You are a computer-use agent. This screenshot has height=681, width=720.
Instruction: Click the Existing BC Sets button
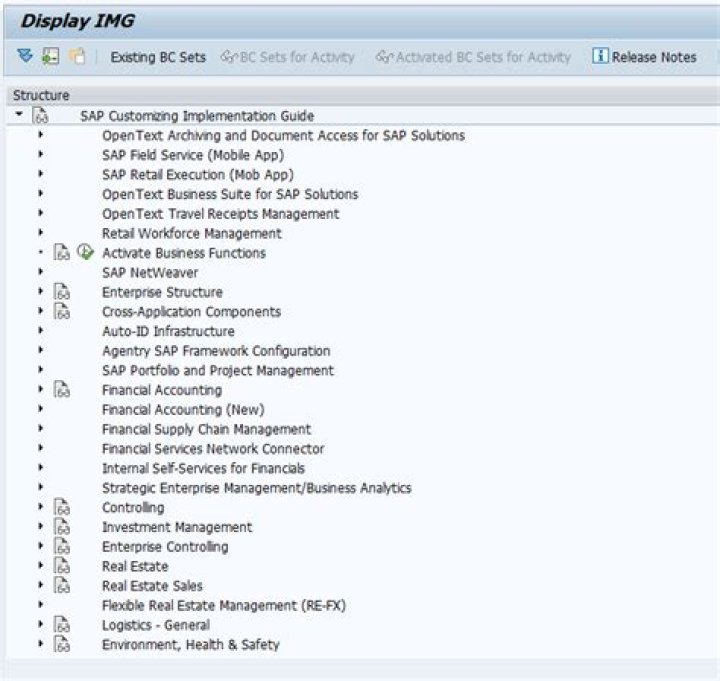click(x=158, y=57)
